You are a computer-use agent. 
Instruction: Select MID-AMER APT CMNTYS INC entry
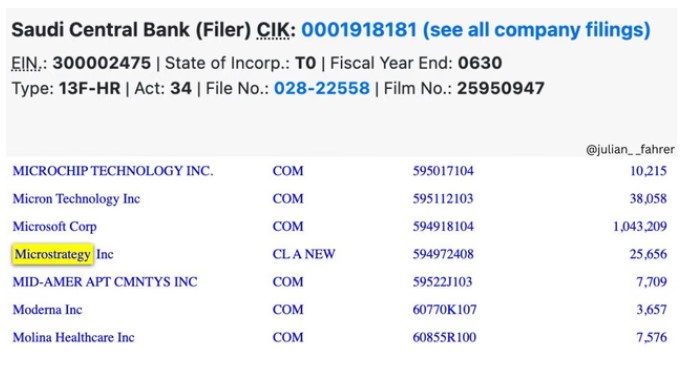[x=105, y=282]
